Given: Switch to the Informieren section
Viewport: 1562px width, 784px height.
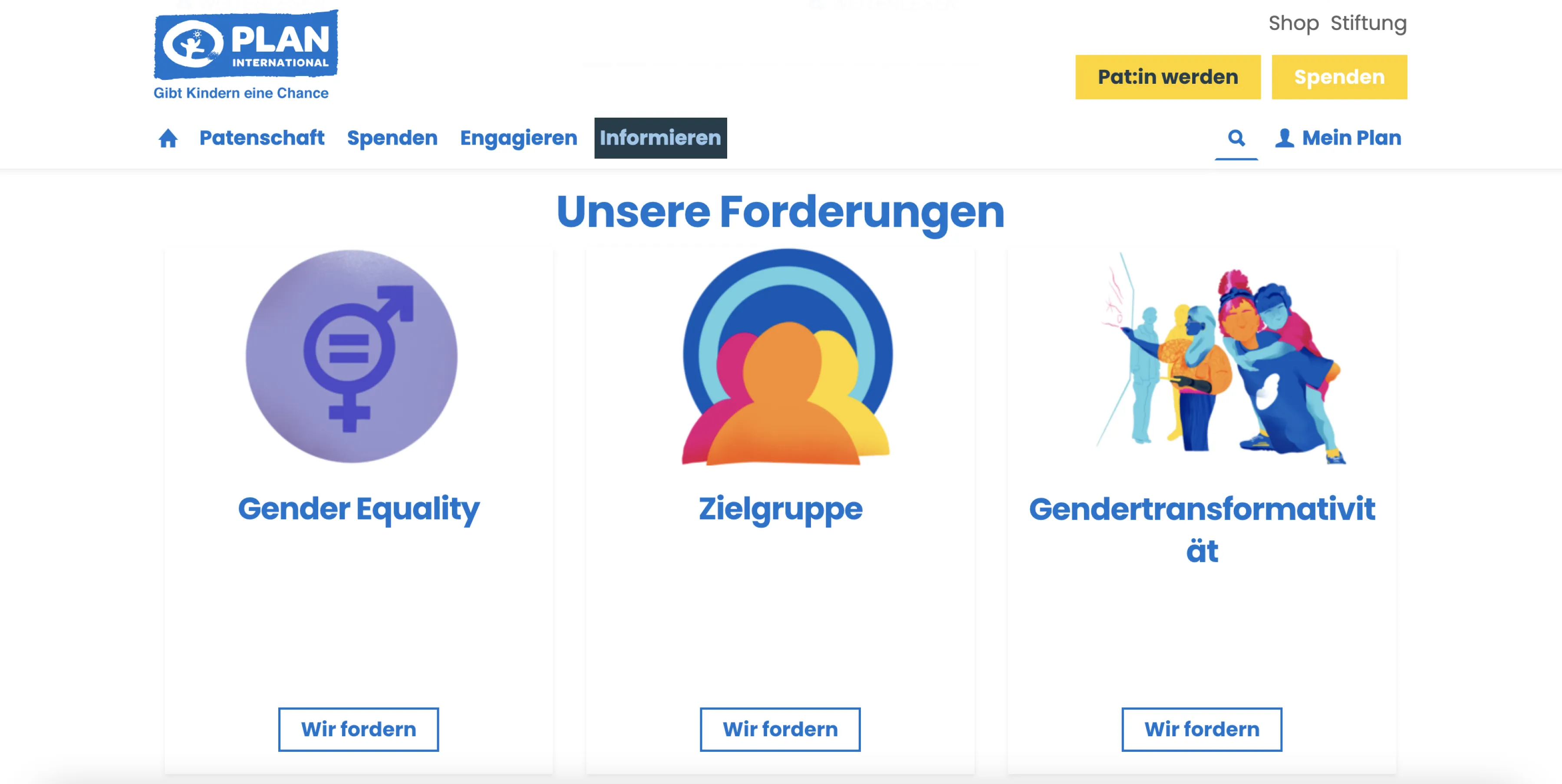Looking at the screenshot, I should pyautogui.click(x=660, y=138).
